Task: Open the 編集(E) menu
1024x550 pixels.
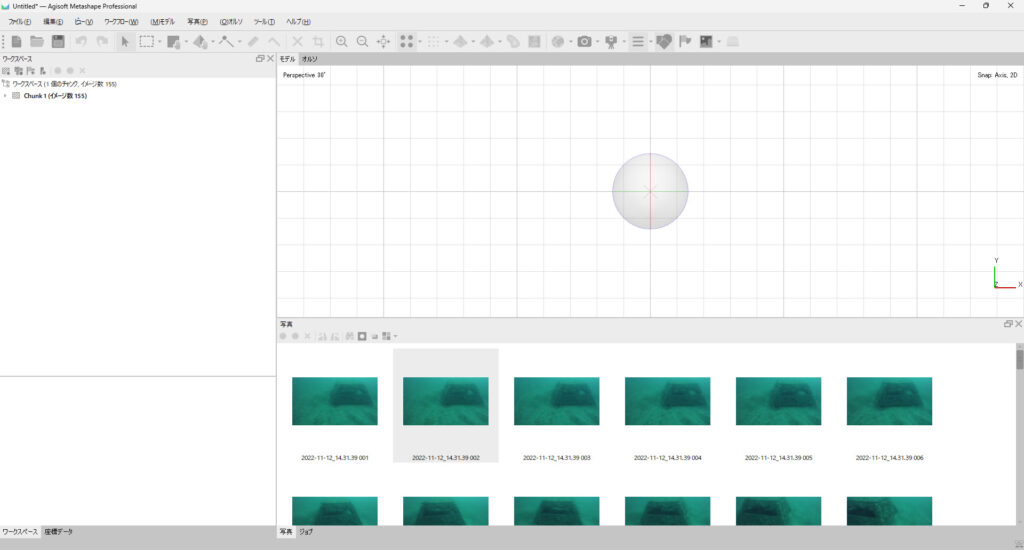Action: coord(53,22)
